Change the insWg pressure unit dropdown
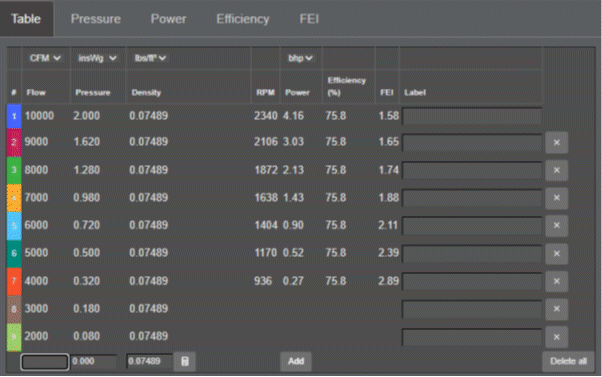This screenshot has height=377, width=602. tap(97, 58)
